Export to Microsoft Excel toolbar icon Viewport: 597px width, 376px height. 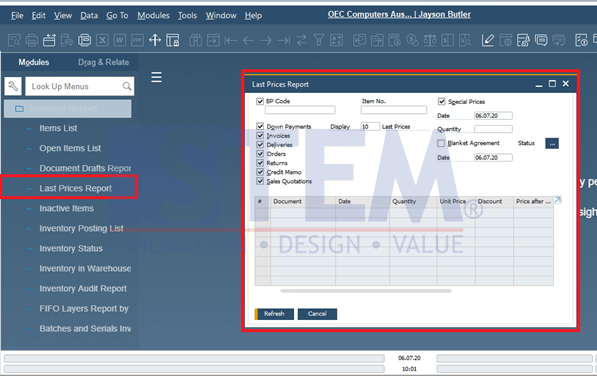pyautogui.click(x=102, y=40)
